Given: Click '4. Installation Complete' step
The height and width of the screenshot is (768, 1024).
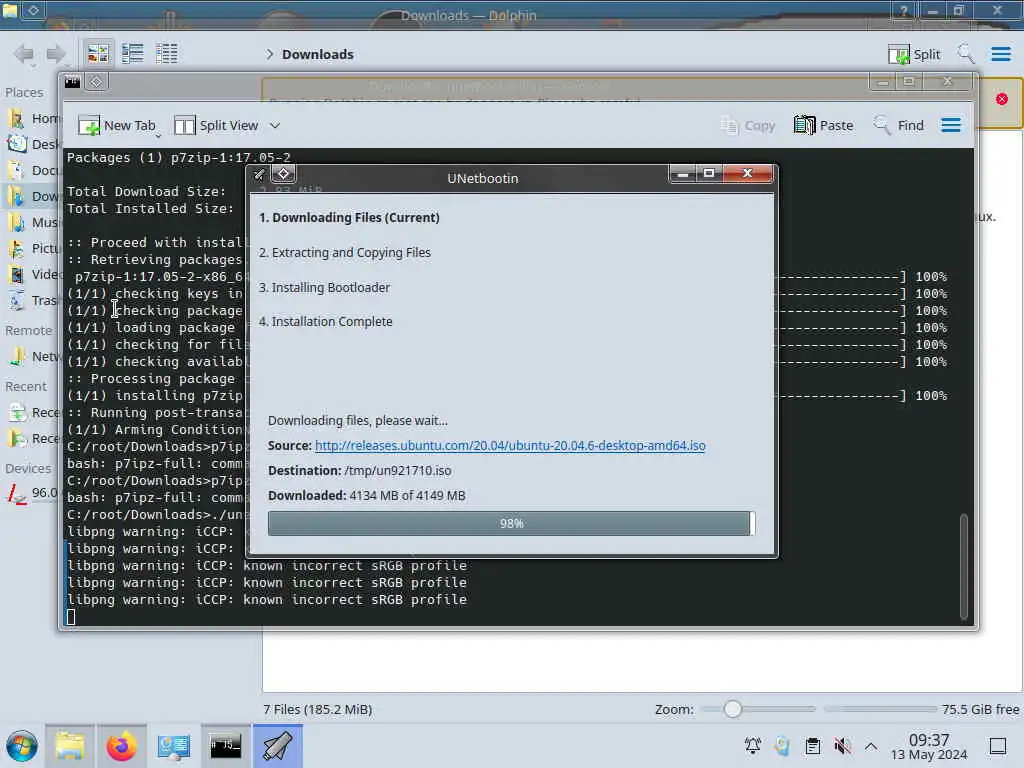Looking at the screenshot, I should 326,321.
